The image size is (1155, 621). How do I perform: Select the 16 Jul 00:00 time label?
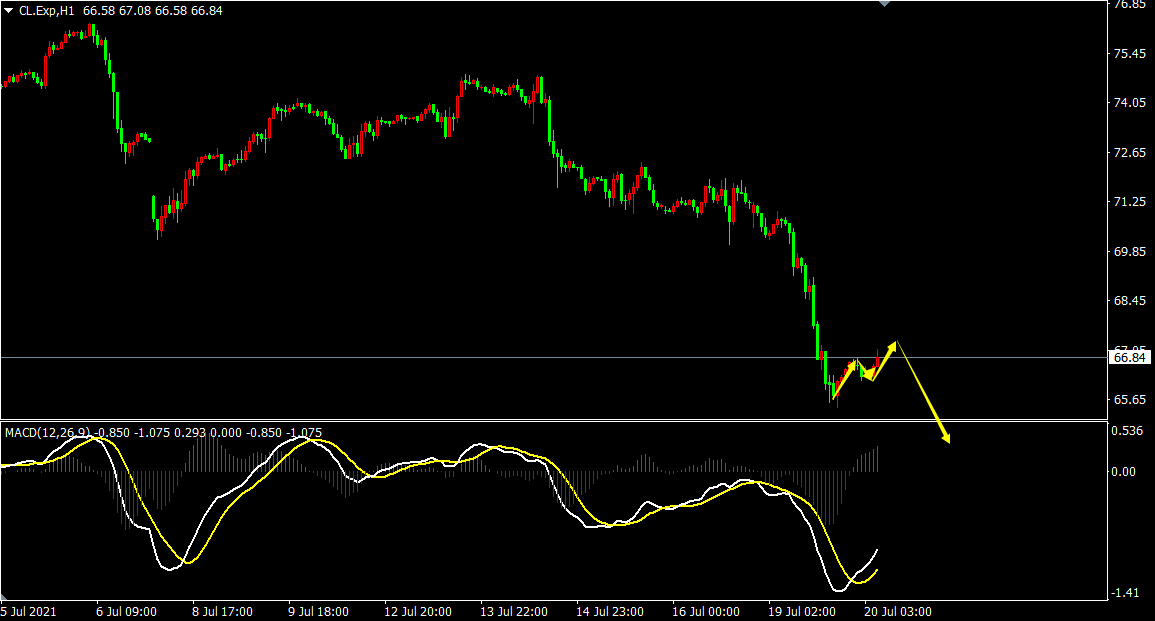click(706, 611)
